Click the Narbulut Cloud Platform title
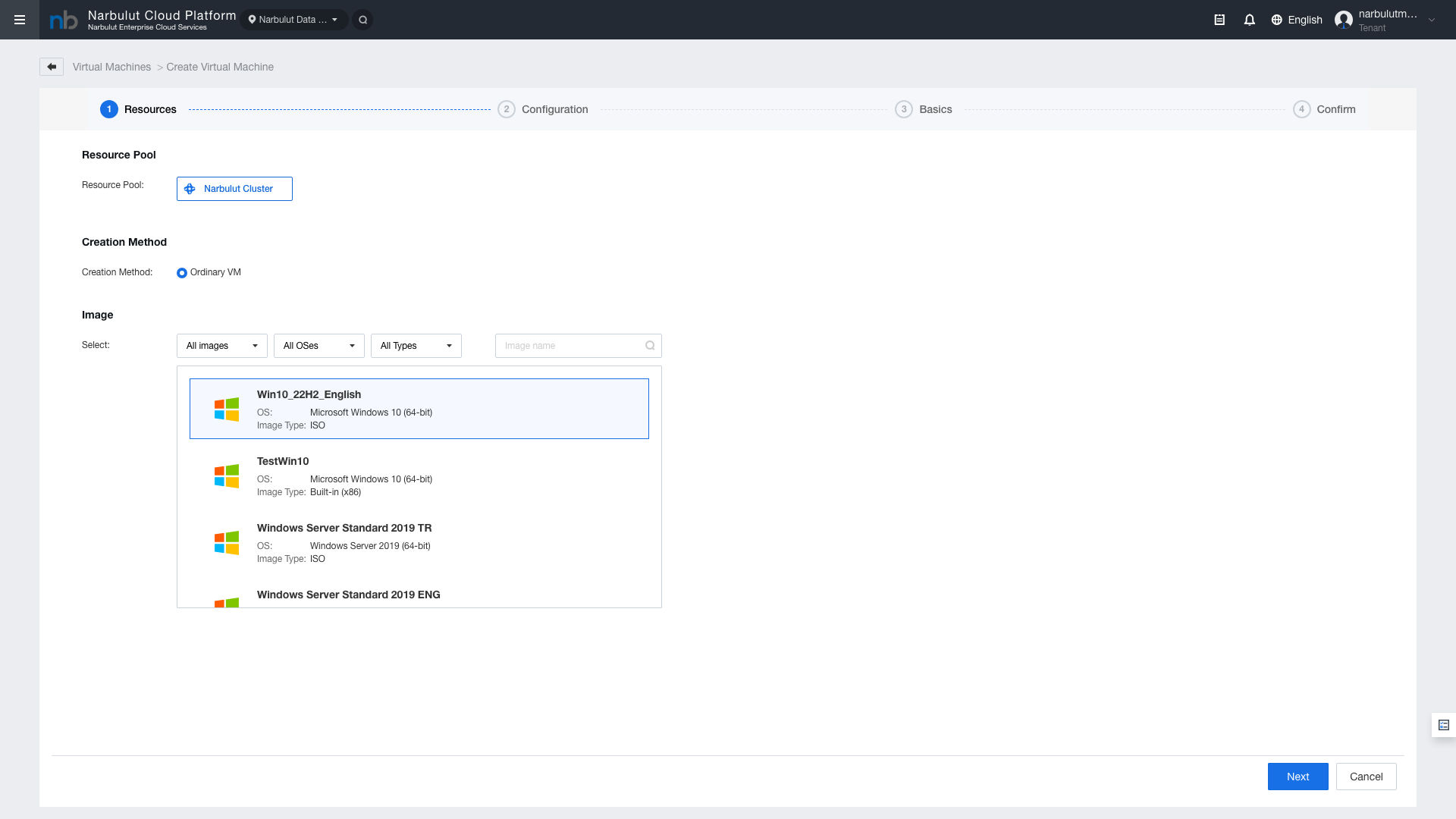The height and width of the screenshot is (819, 1456). (x=162, y=15)
